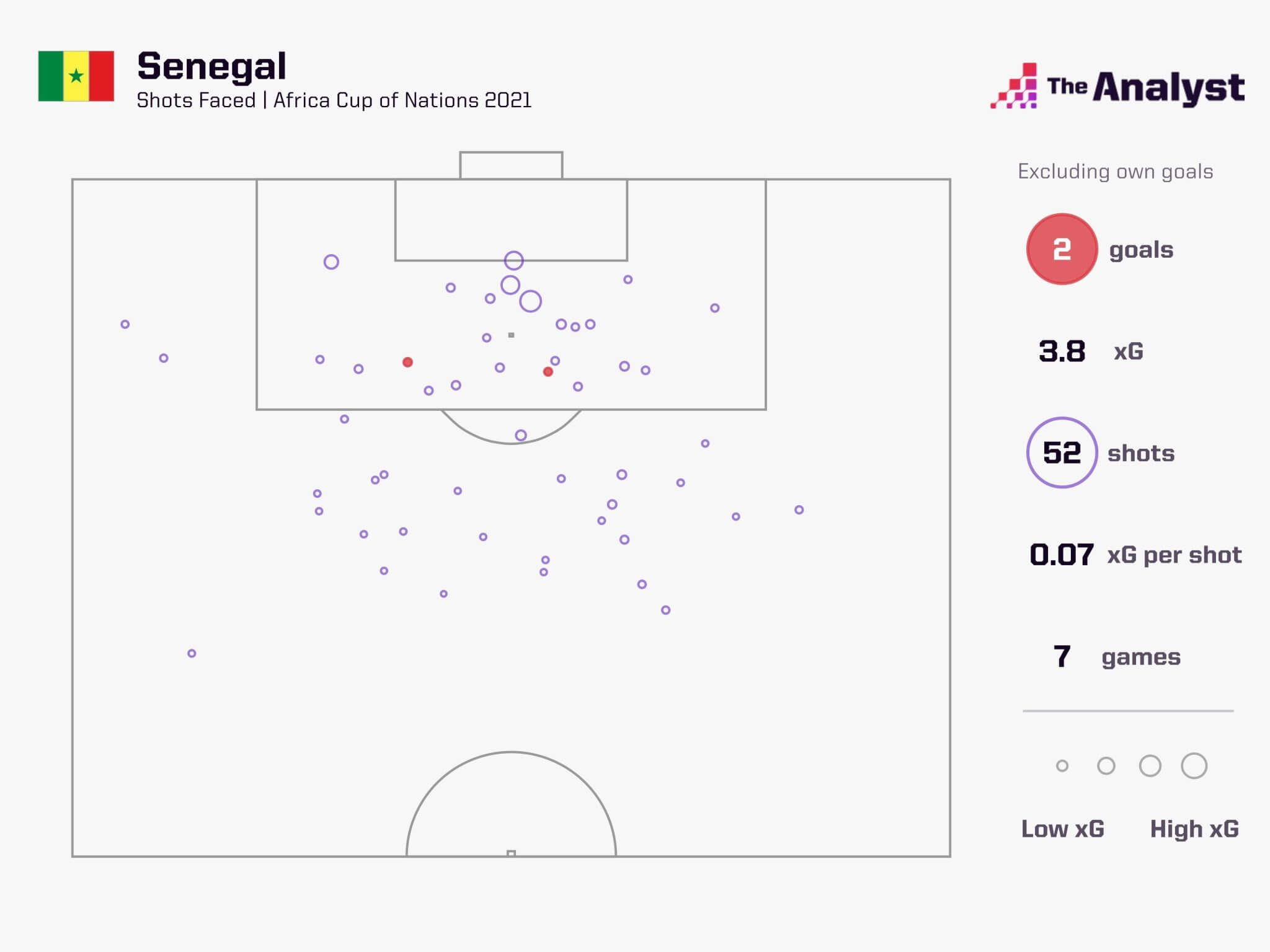This screenshot has width=1270, height=952.
Task: Click the Low xG legend label
Action: coord(1062,829)
